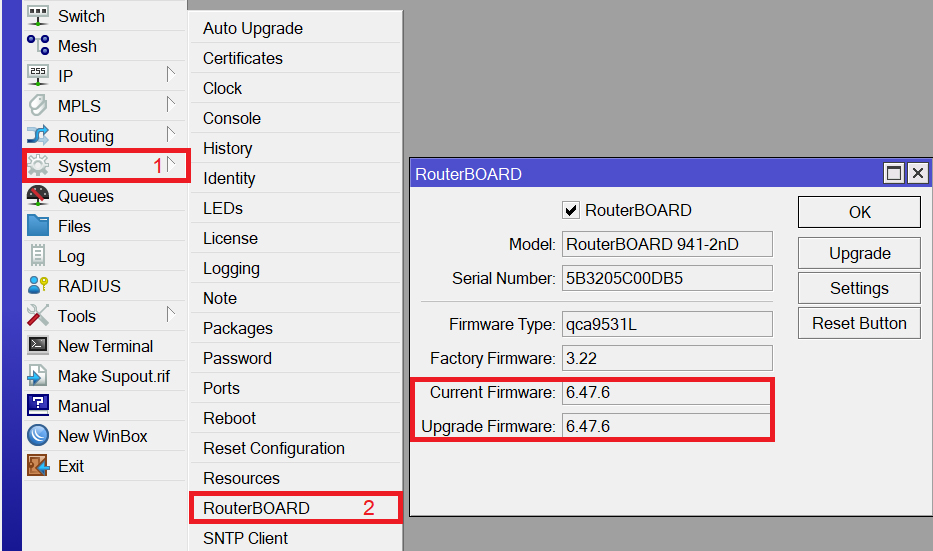
Task: Click the IP menu icon
Action: 38,76
